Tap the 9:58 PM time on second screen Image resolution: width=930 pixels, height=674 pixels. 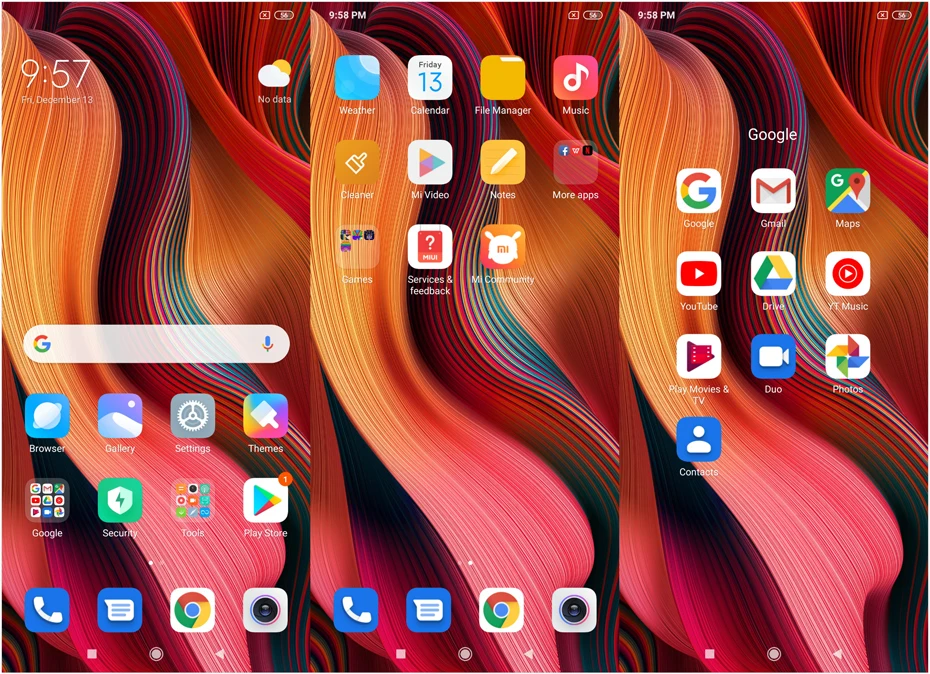click(x=348, y=15)
